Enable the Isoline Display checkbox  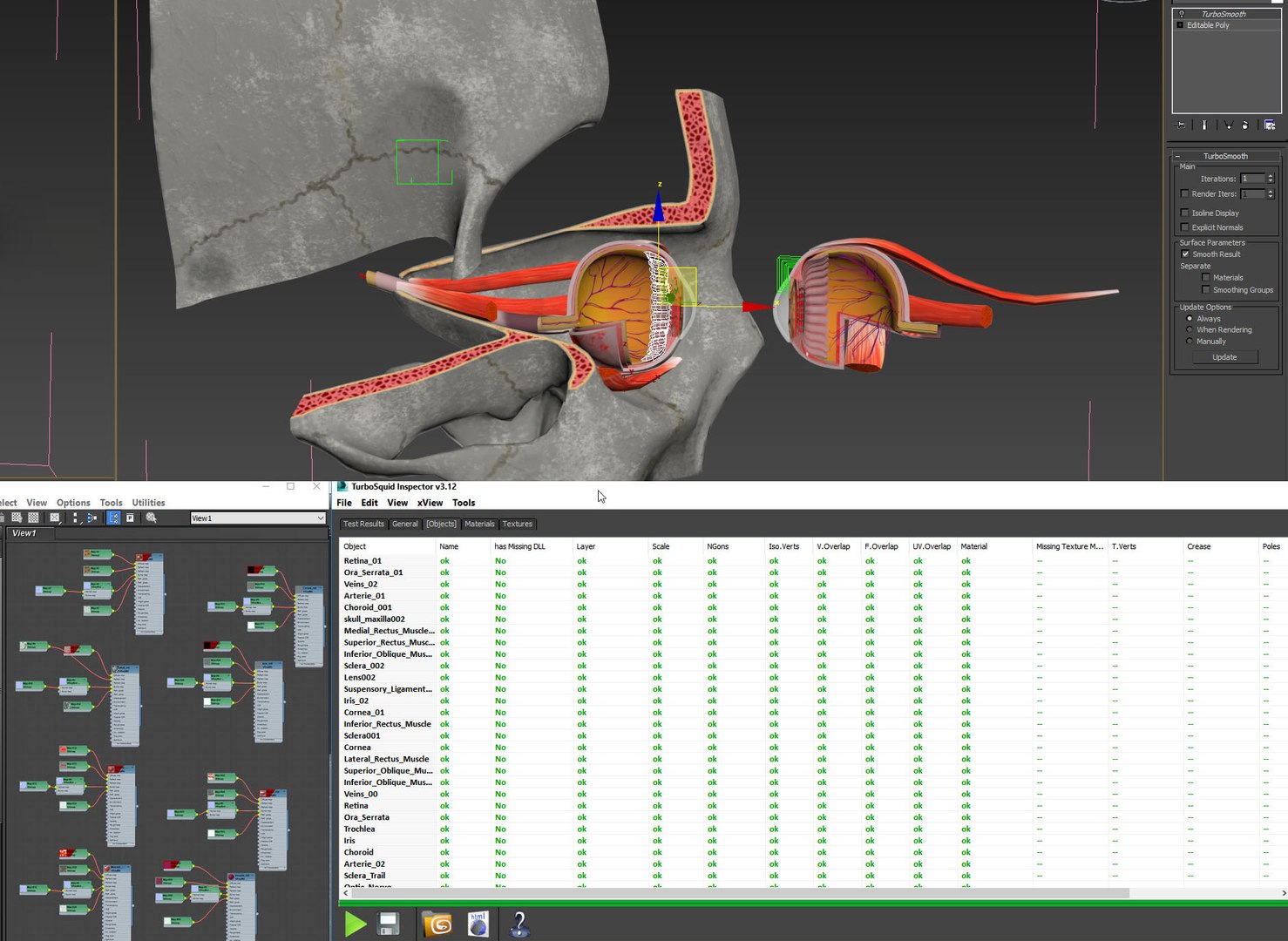pos(1184,213)
